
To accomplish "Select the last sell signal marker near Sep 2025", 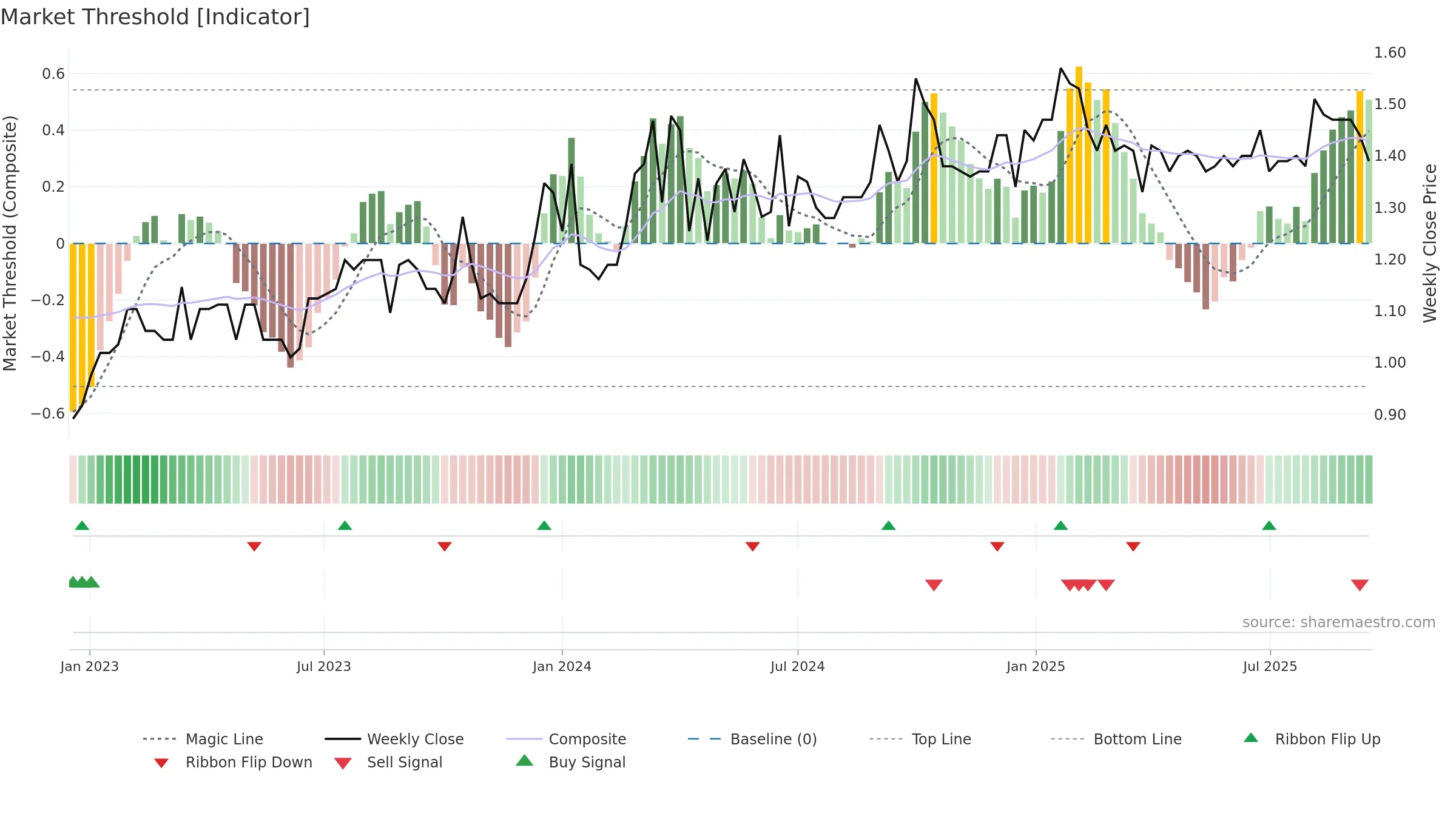I will coord(1360,585).
